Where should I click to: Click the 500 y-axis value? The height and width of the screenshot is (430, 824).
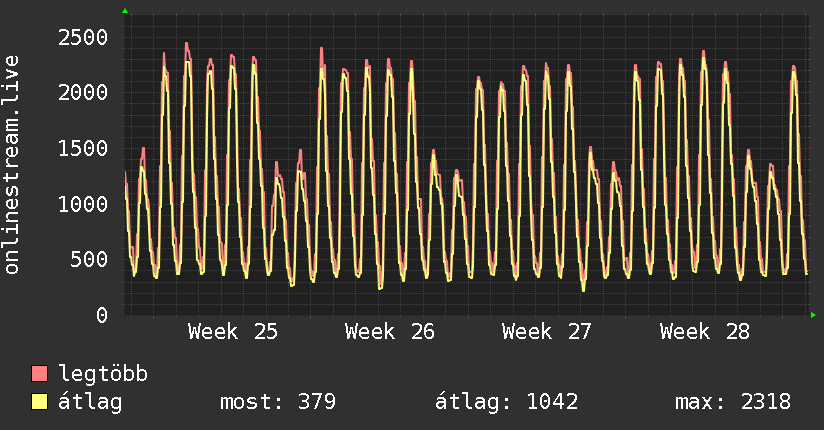click(89, 259)
